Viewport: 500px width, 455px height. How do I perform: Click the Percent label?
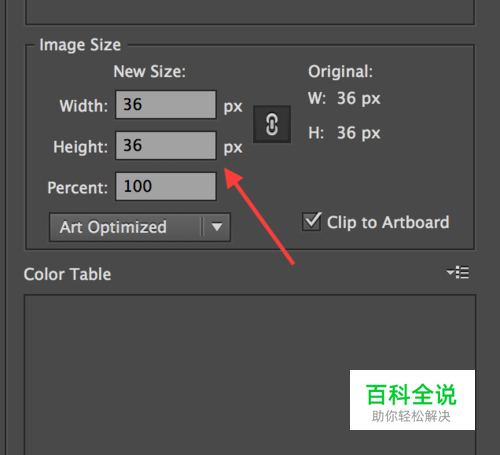tap(78, 188)
